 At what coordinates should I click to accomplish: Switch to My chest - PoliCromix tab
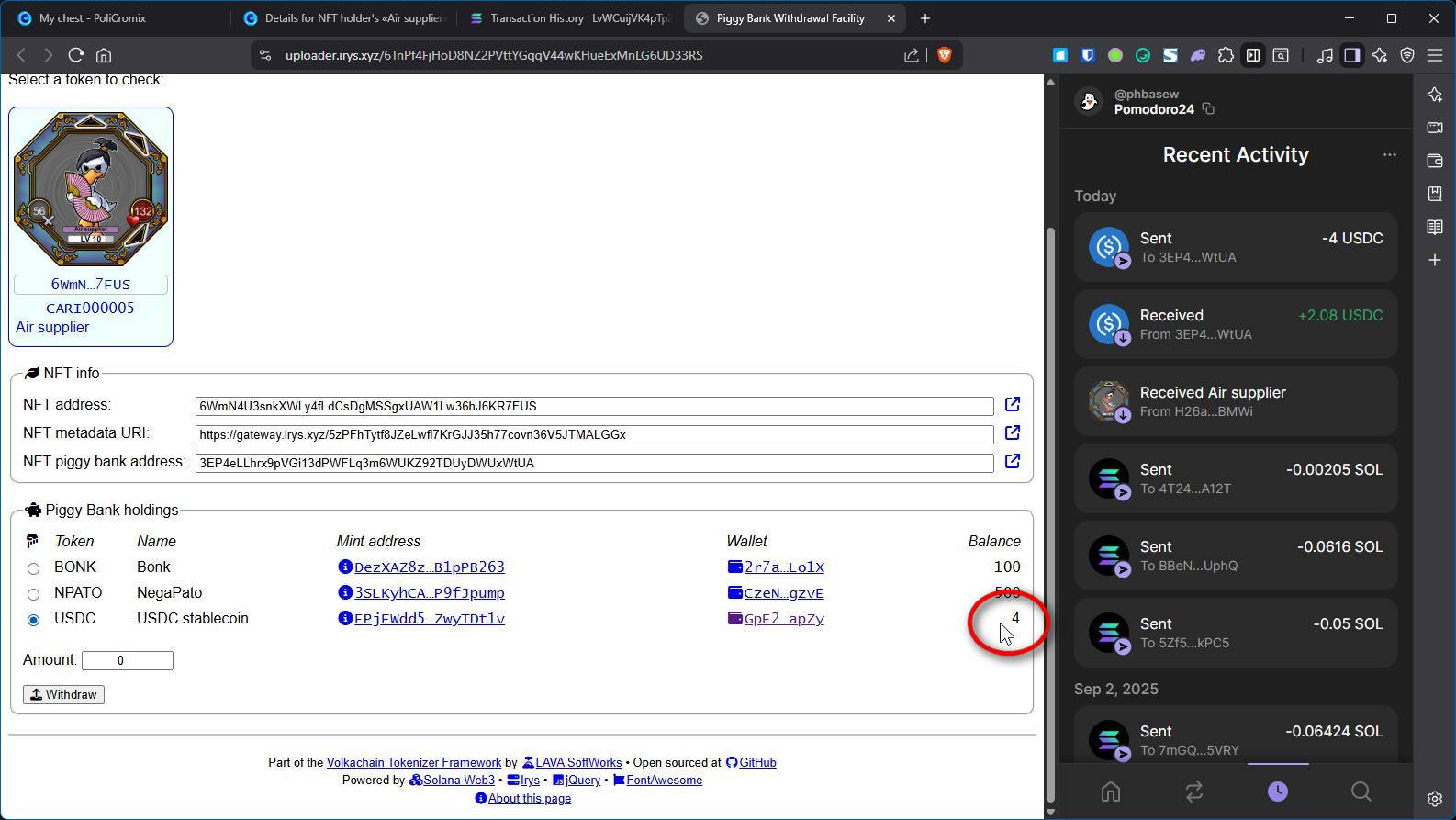click(115, 18)
